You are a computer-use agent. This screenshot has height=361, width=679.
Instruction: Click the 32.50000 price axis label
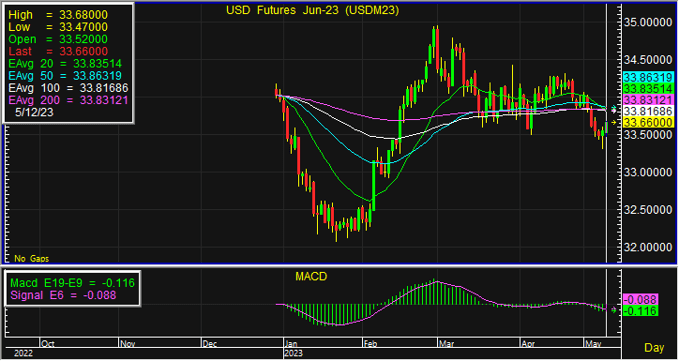click(x=649, y=210)
